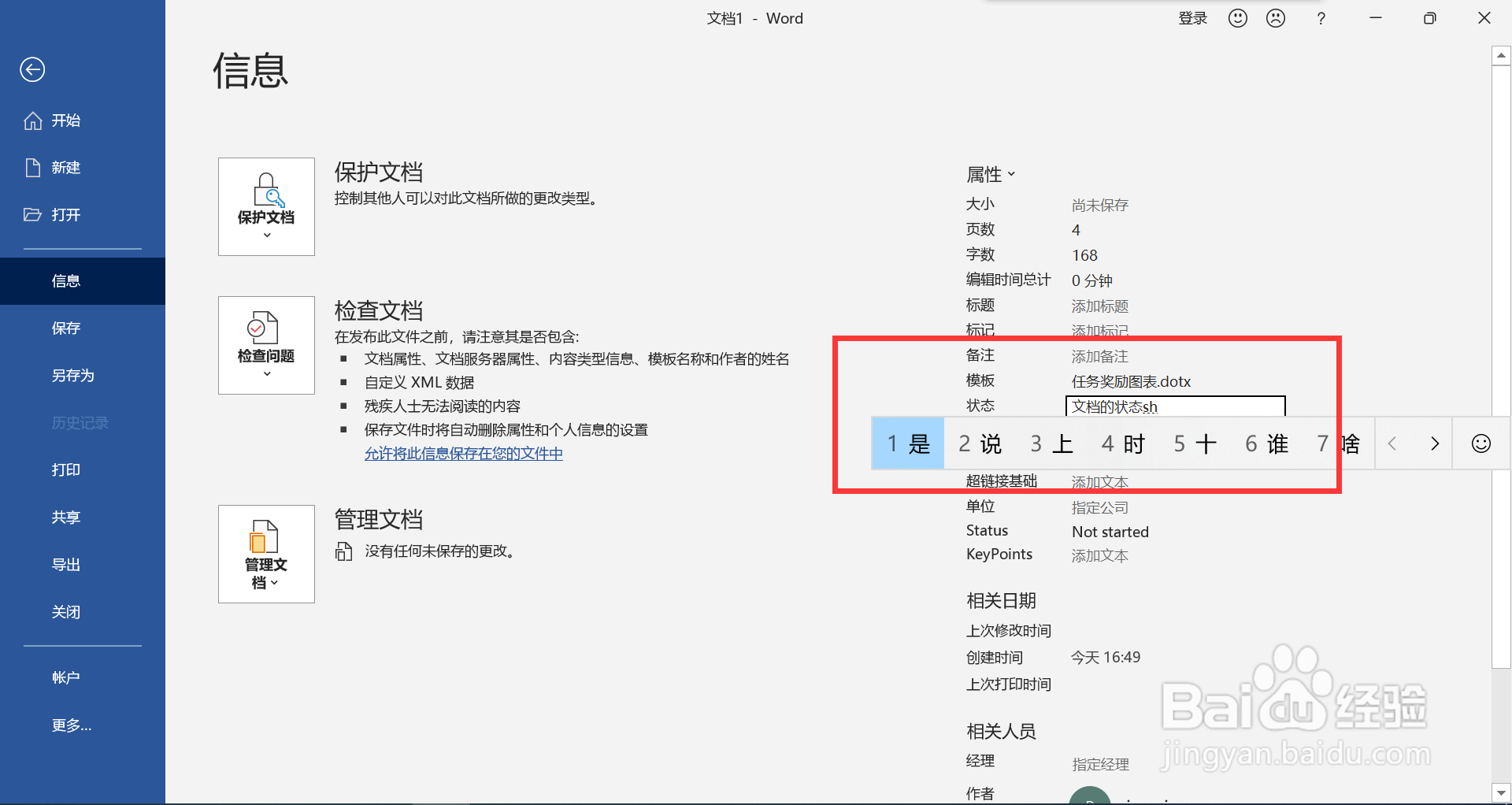Go to next IME candidate page
Image resolution: width=1512 pixels, height=805 pixels.
coord(1434,443)
